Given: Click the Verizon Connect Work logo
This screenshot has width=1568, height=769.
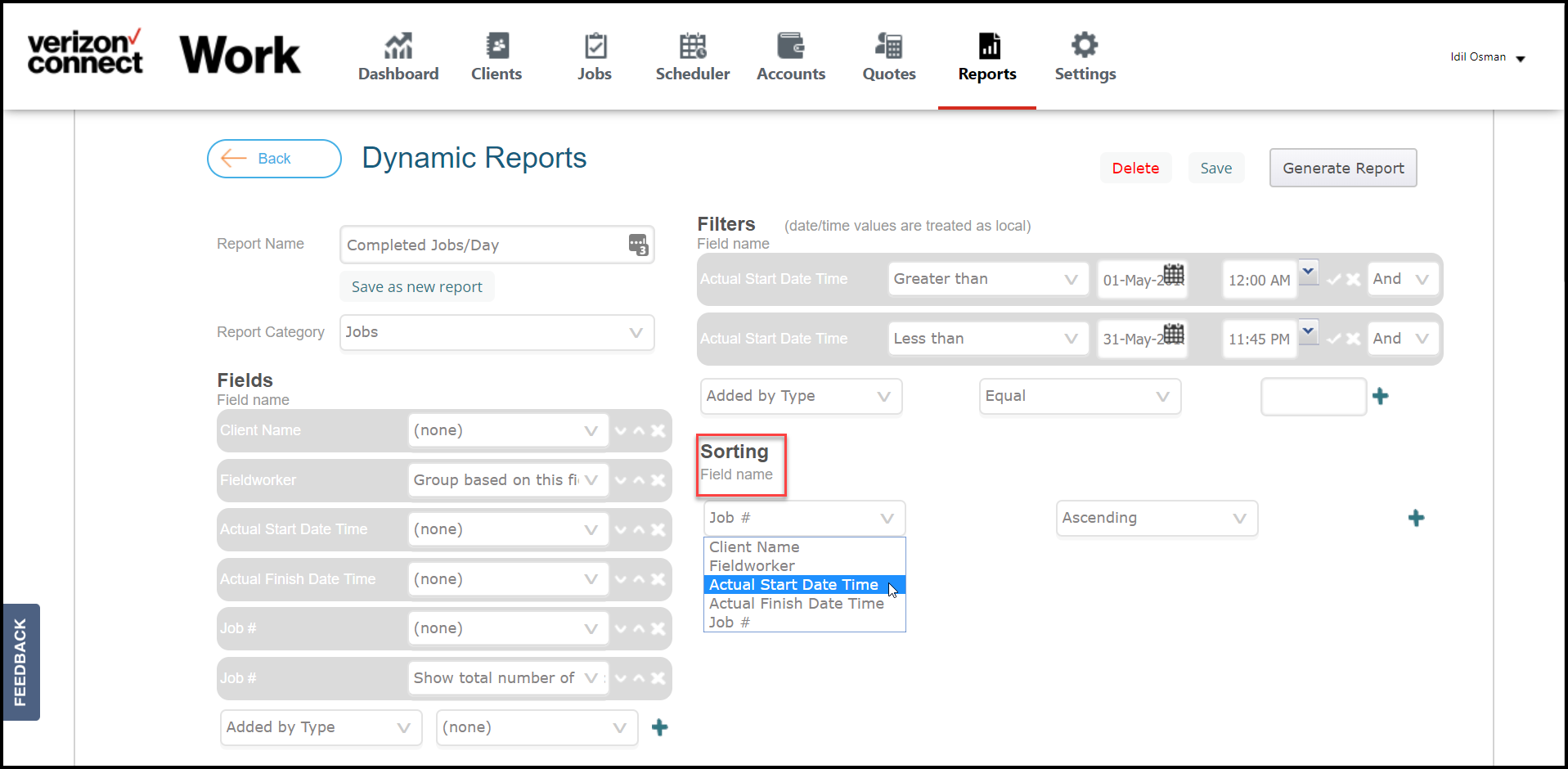Looking at the screenshot, I should click(164, 54).
